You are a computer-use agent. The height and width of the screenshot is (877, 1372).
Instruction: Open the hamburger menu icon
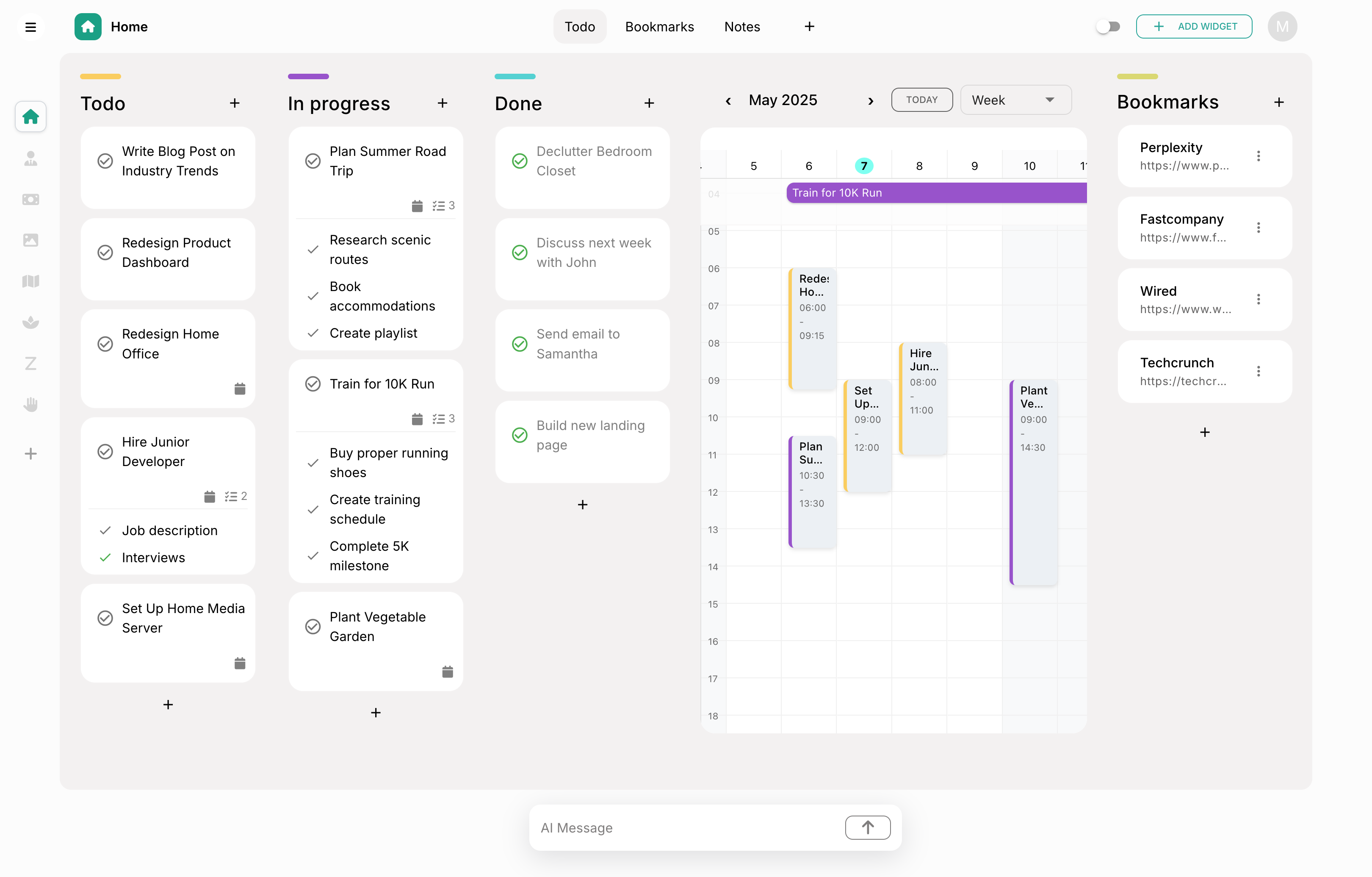(x=31, y=27)
